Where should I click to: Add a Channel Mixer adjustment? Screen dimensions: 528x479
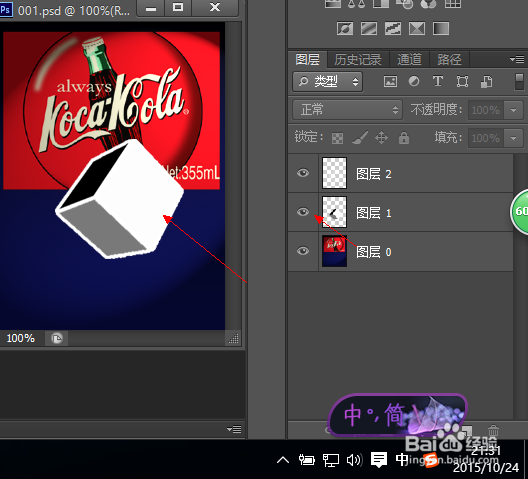(x=428, y=4)
